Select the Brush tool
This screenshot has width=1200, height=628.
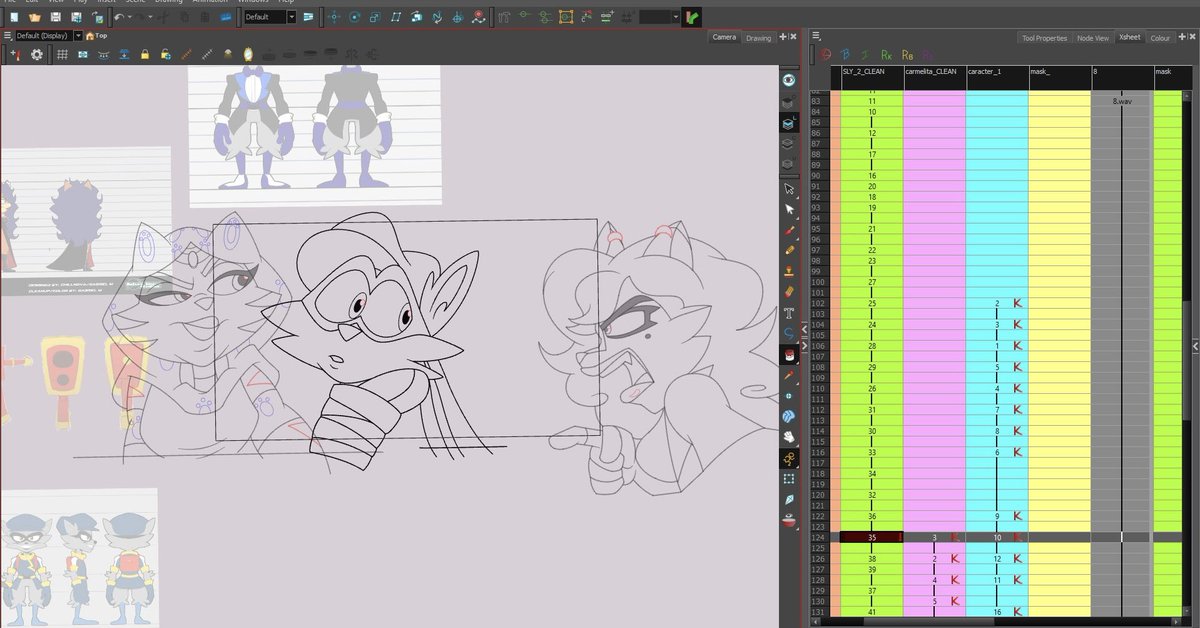pyautogui.click(x=789, y=229)
